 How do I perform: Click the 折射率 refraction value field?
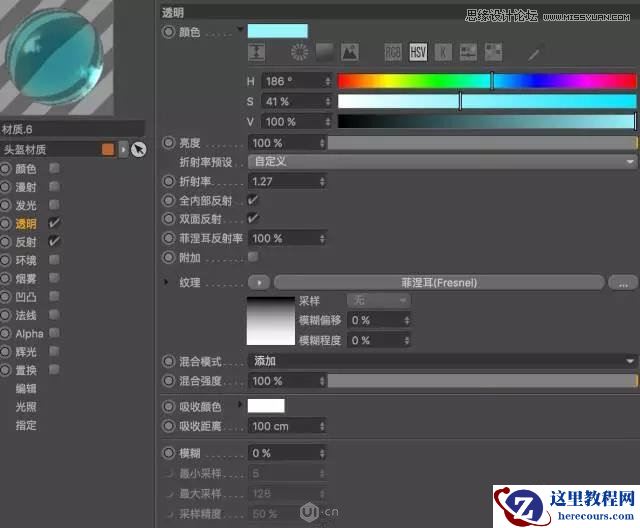click(287, 182)
